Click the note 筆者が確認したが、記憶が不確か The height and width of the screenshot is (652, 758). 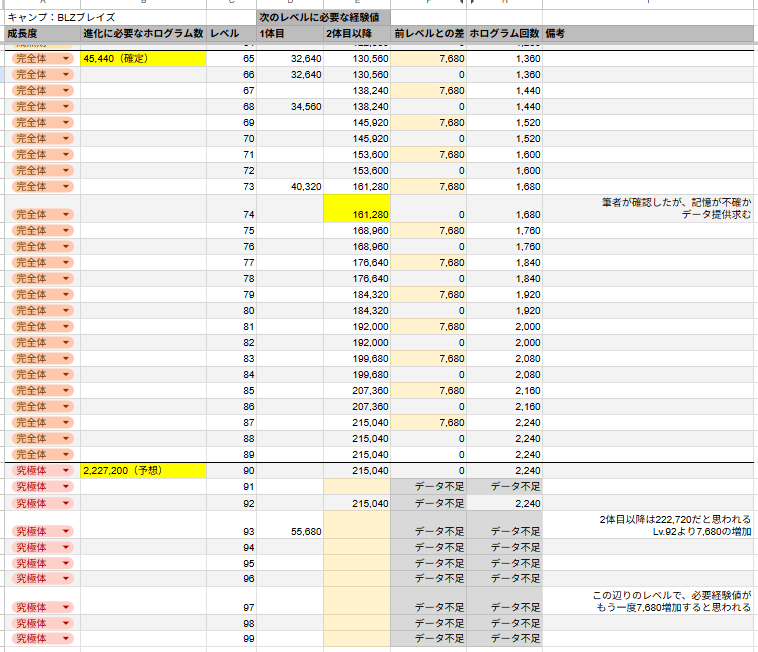pyautogui.click(x=676, y=203)
